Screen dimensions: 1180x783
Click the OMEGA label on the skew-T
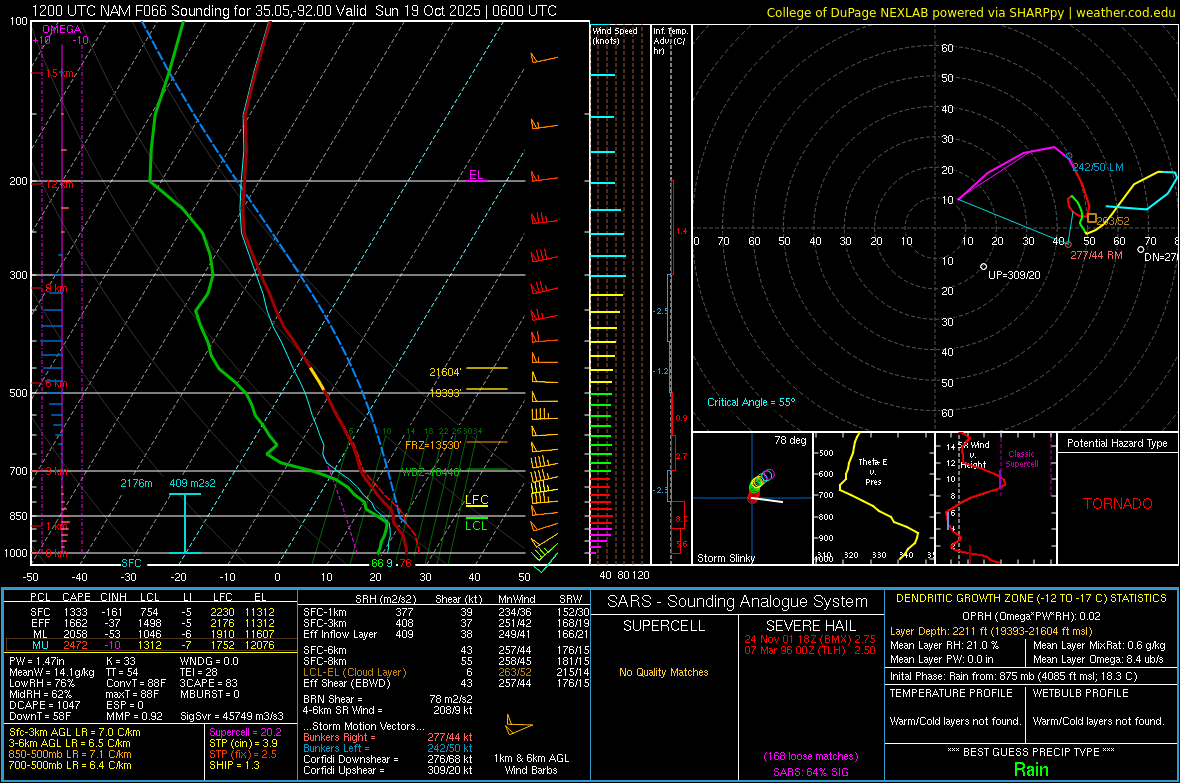(x=61, y=29)
